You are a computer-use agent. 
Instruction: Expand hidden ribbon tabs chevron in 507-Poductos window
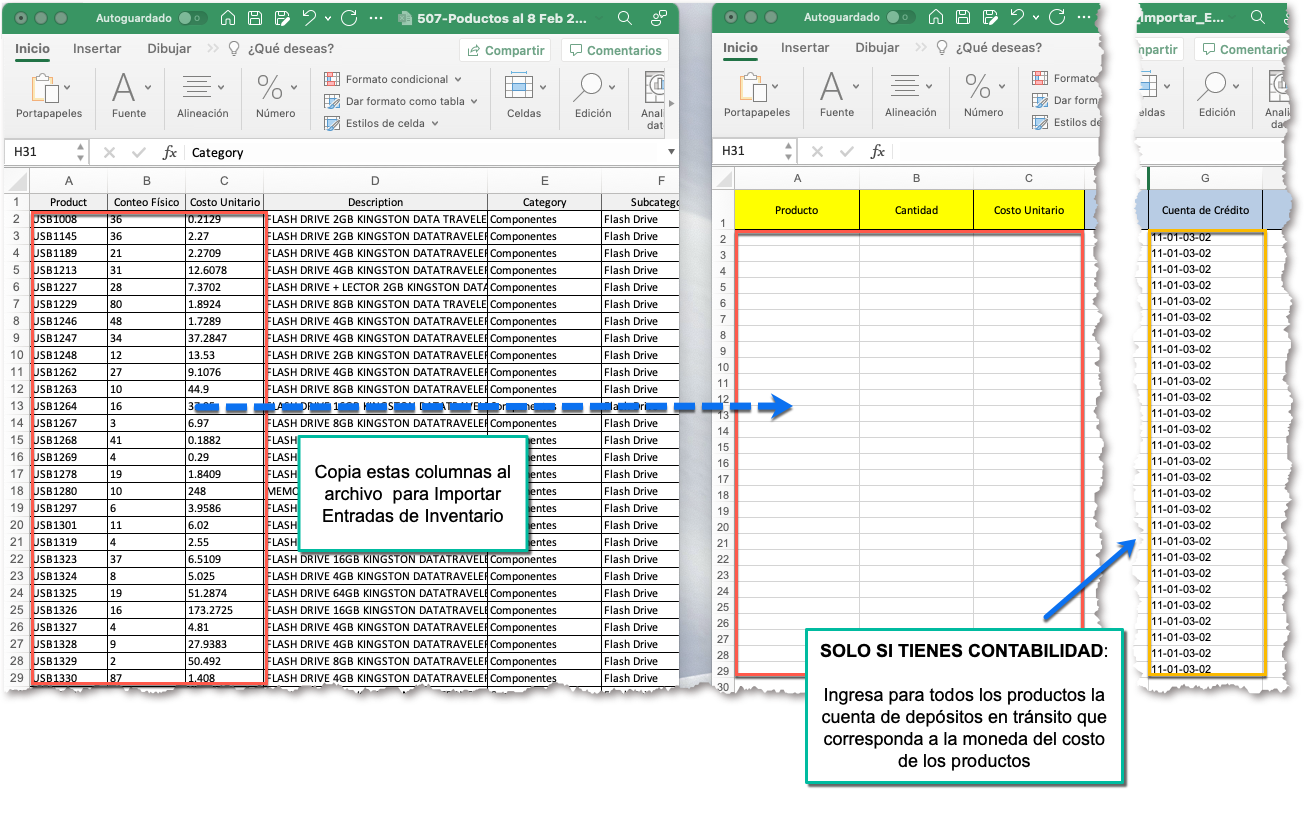(213, 49)
